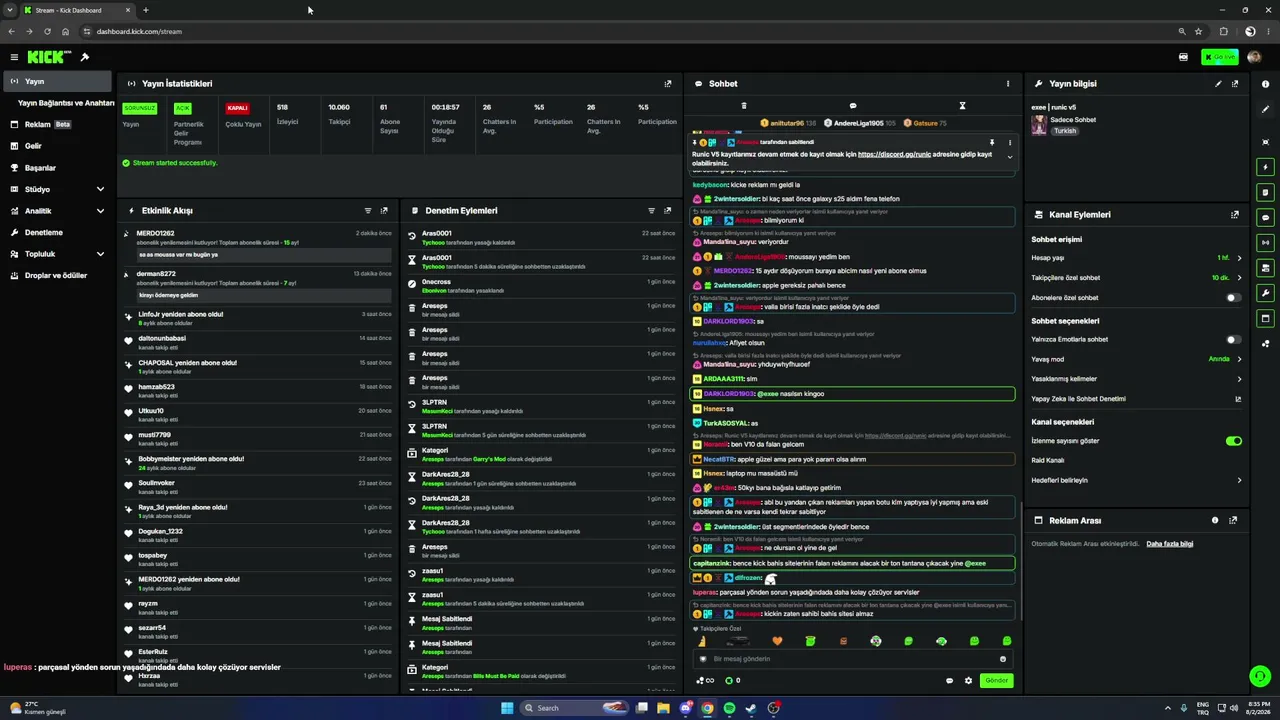This screenshot has width=1280, height=720.
Task: Disable İzlenme sayısını göster switch
Action: [x=1234, y=441]
